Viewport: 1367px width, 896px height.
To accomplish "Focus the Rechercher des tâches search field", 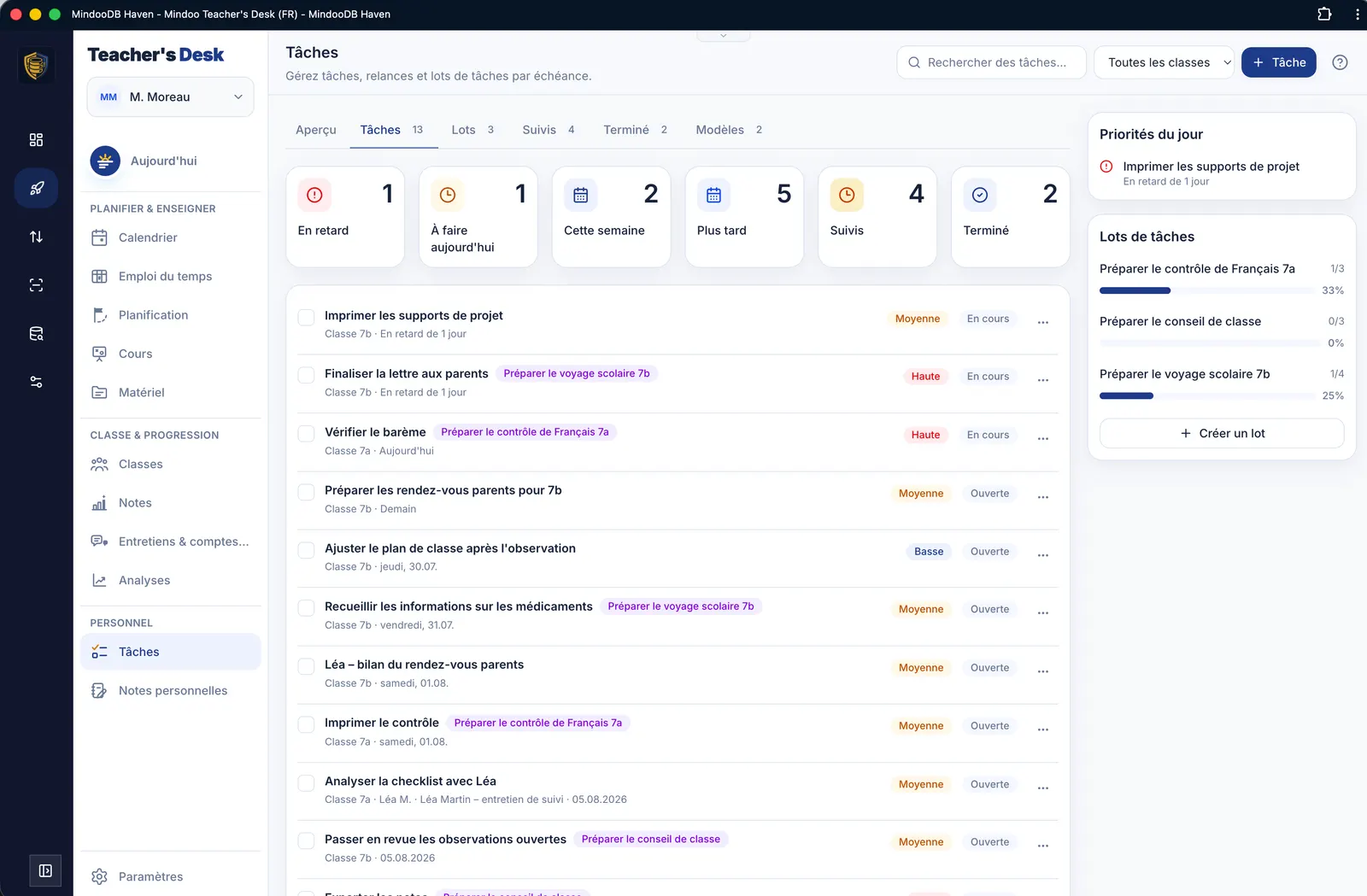I will point(991,62).
